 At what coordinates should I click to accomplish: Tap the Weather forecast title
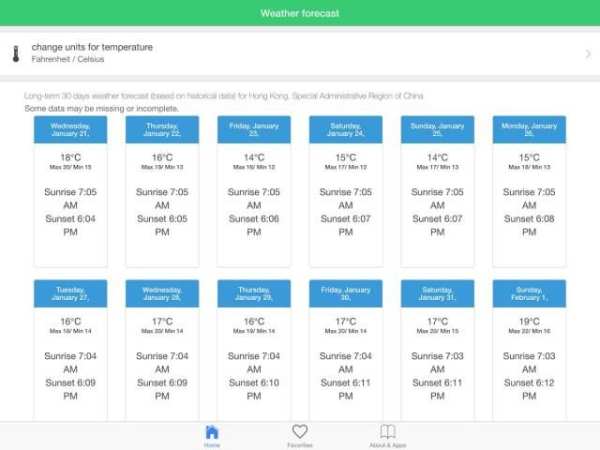(x=300, y=13)
